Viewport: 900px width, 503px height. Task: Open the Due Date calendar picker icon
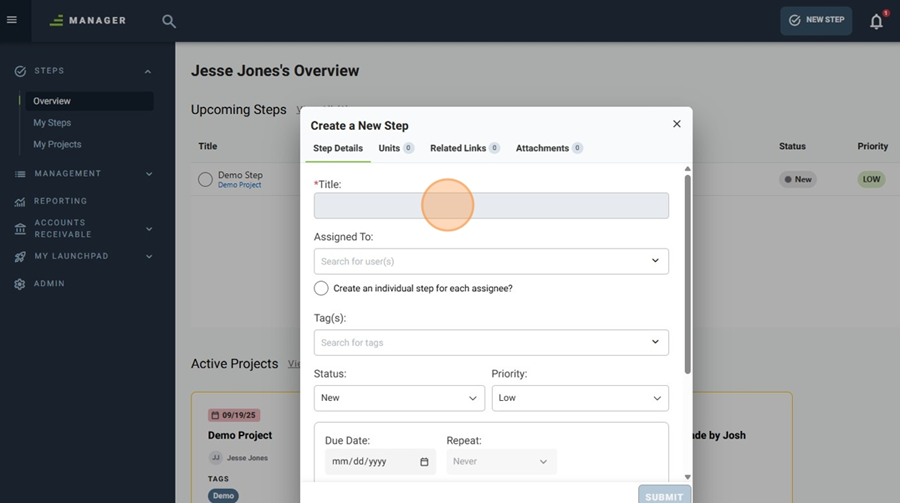click(424, 462)
